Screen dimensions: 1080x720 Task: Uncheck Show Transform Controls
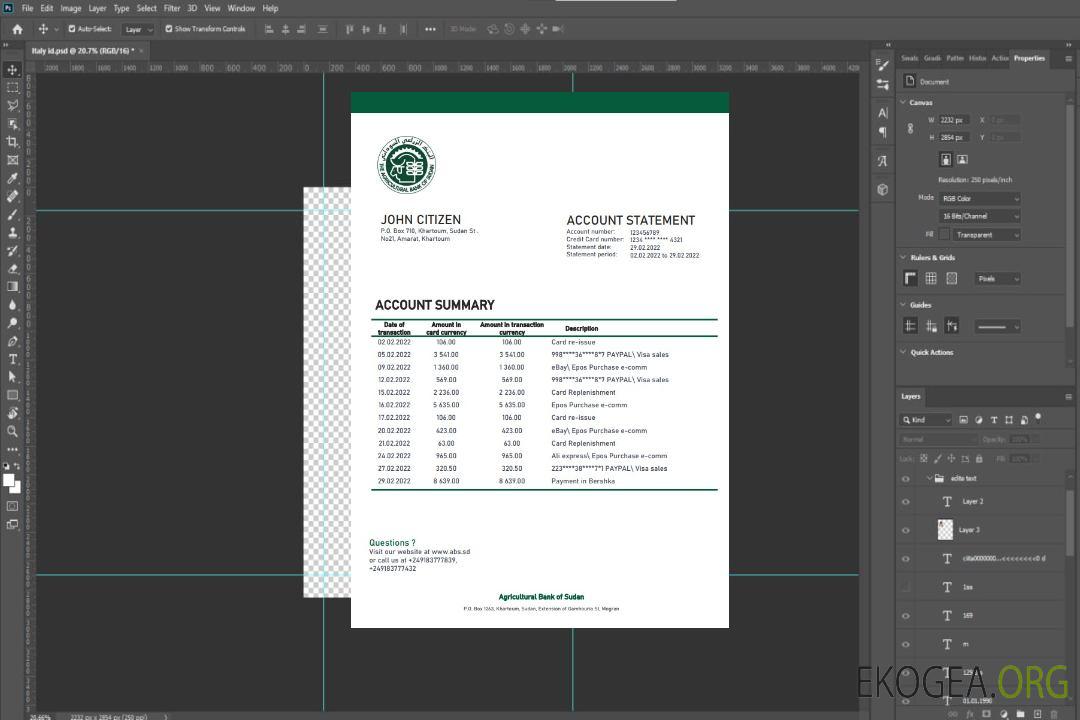point(169,29)
